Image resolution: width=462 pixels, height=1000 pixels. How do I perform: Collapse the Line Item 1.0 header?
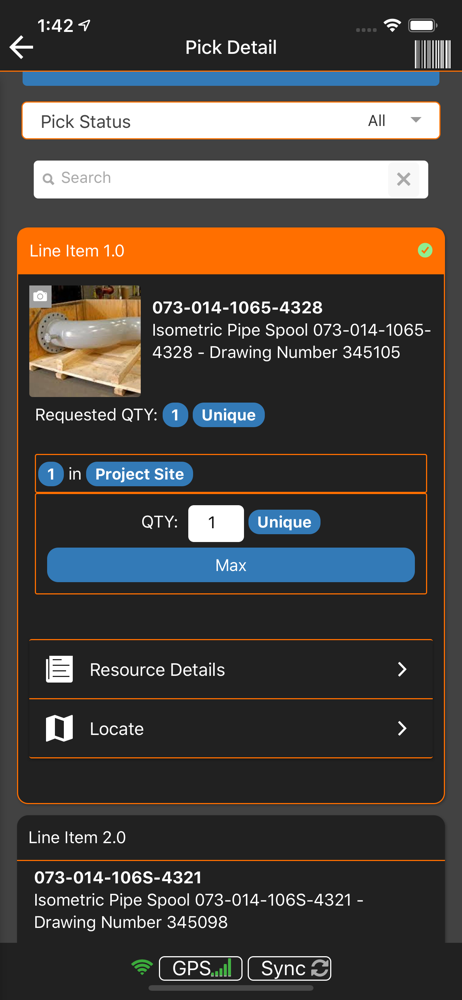click(231, 251)
